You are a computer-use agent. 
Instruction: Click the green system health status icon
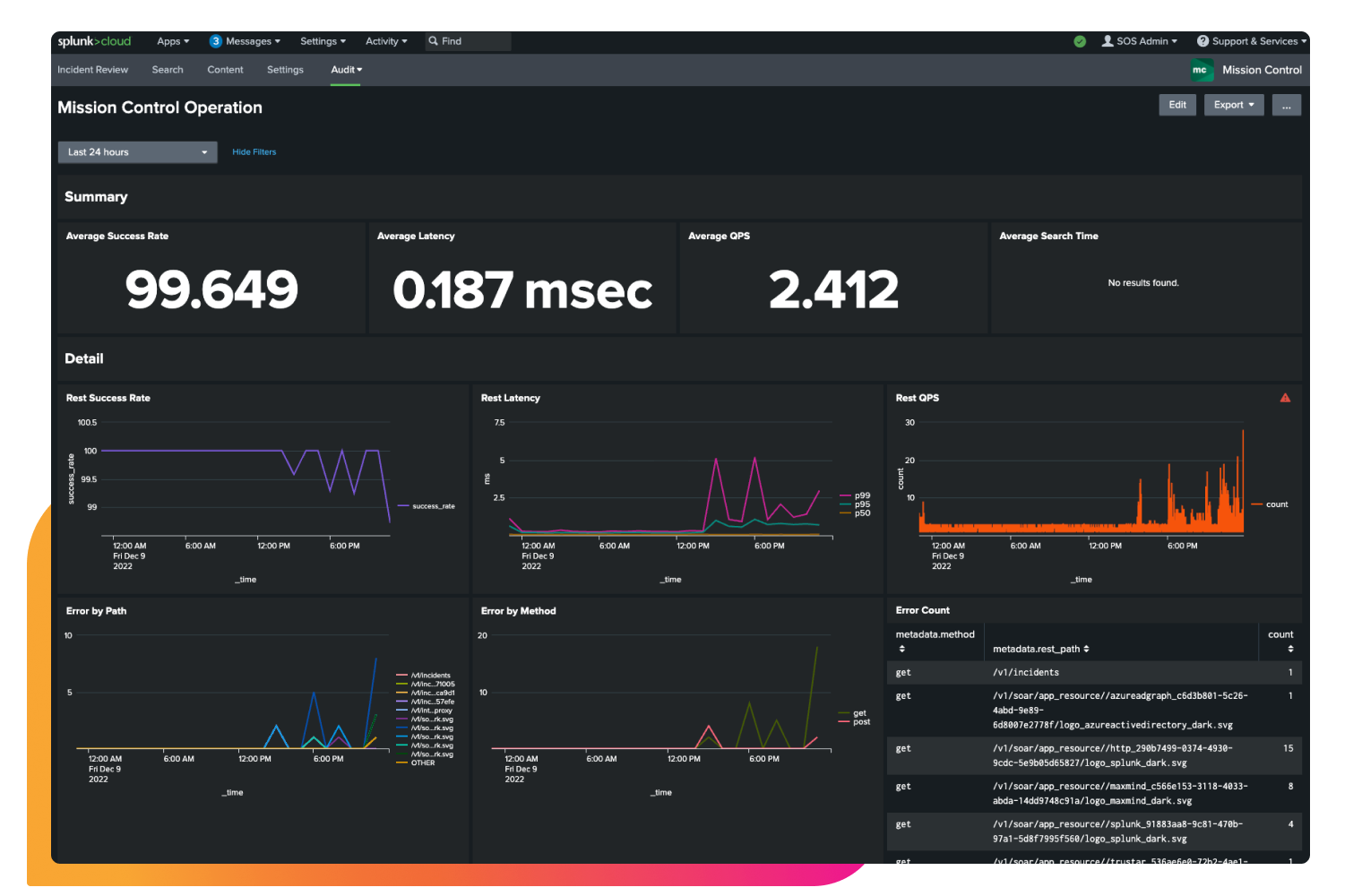pyautogui.click(x=1080, y=41)
